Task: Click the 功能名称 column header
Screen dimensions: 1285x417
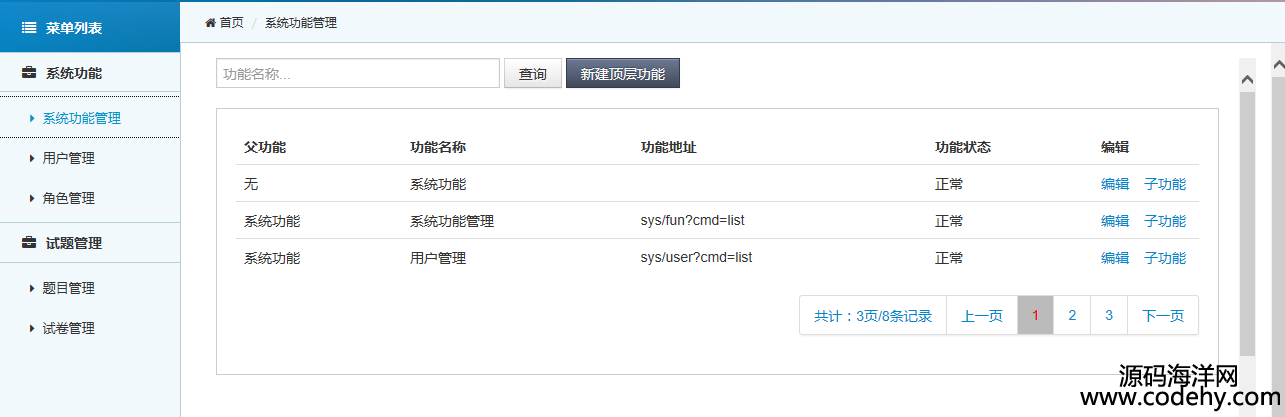Action: point(438,147)
